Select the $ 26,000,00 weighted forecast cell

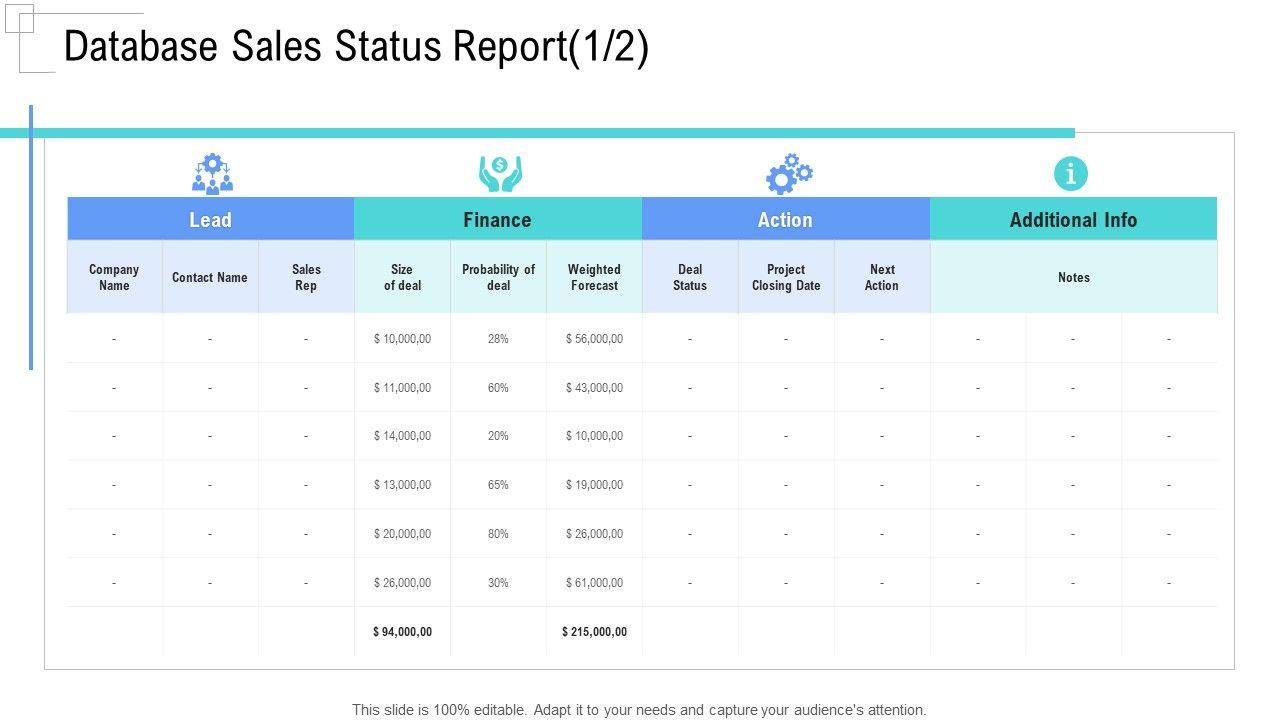pos(594,534)
